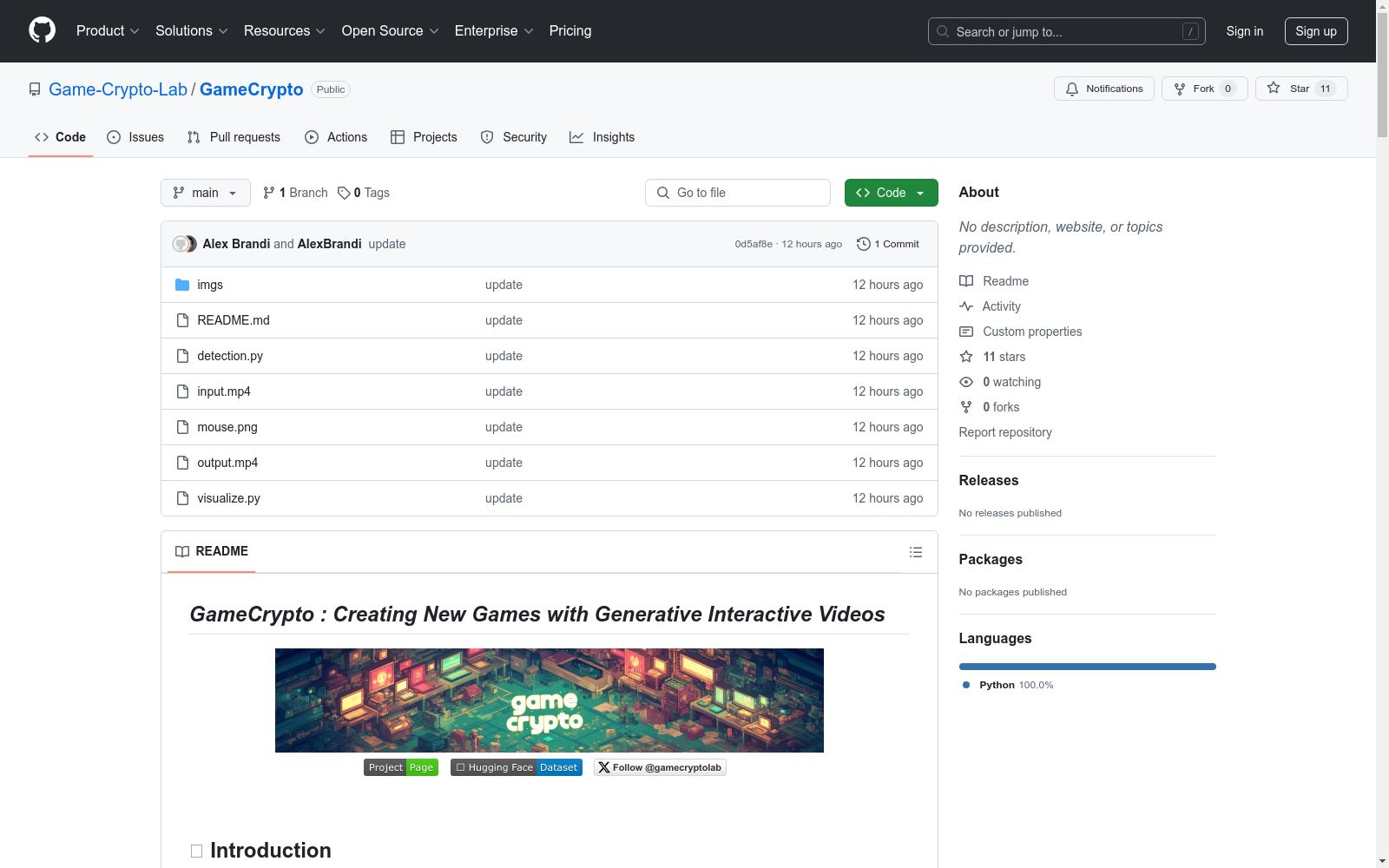Click the file icon beside README.md

tap(182, 320)
